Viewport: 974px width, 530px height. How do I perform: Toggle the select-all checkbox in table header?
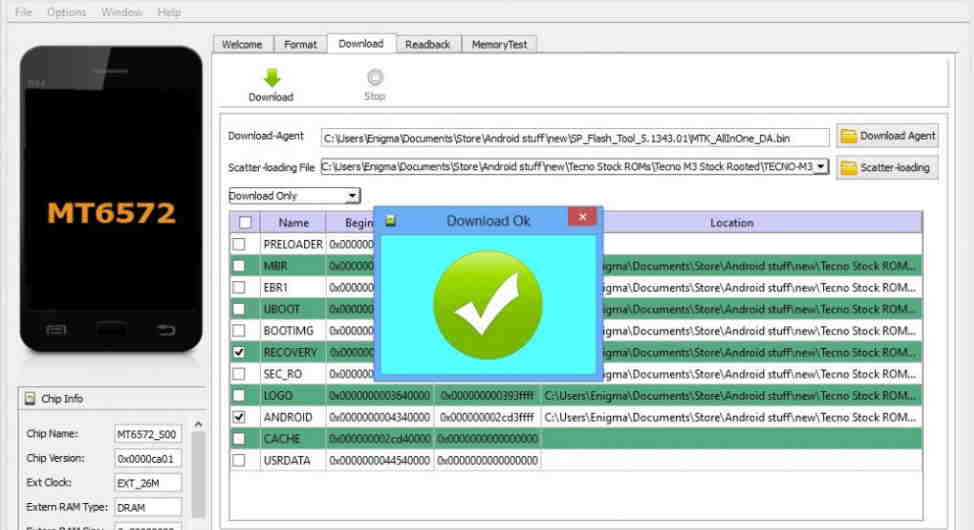point(245,222)
